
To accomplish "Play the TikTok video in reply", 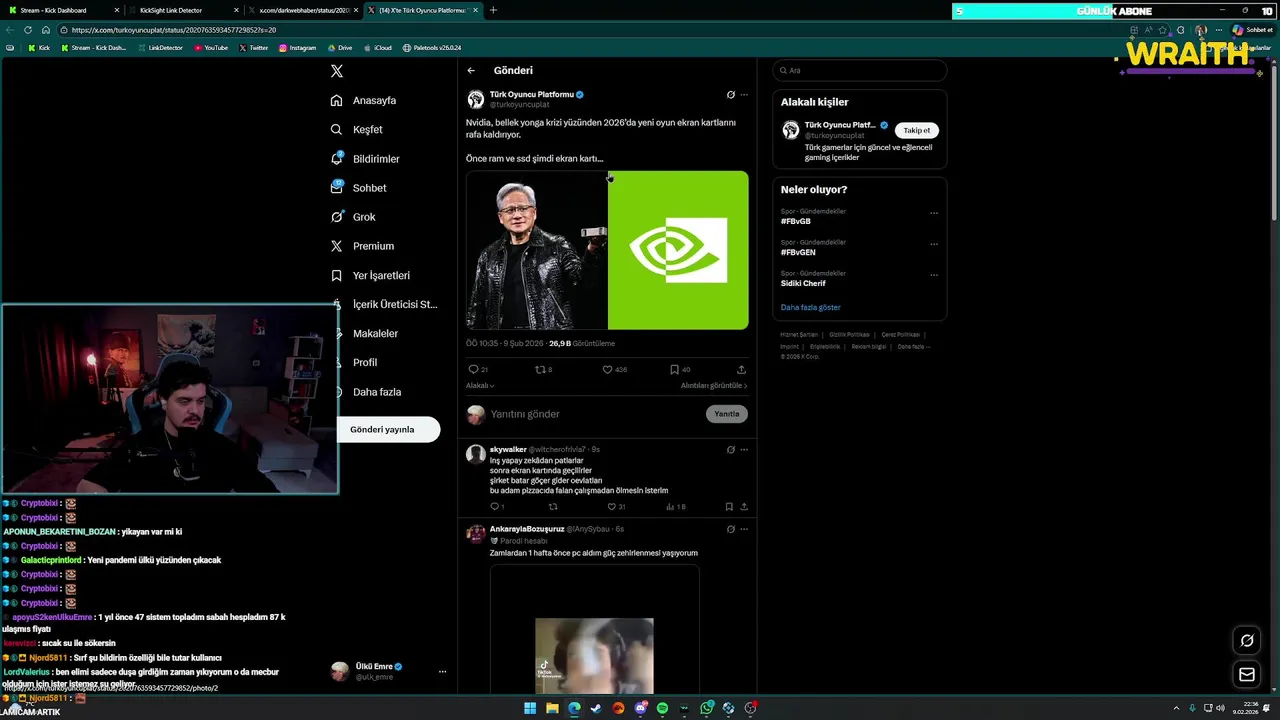I will 594,656.
